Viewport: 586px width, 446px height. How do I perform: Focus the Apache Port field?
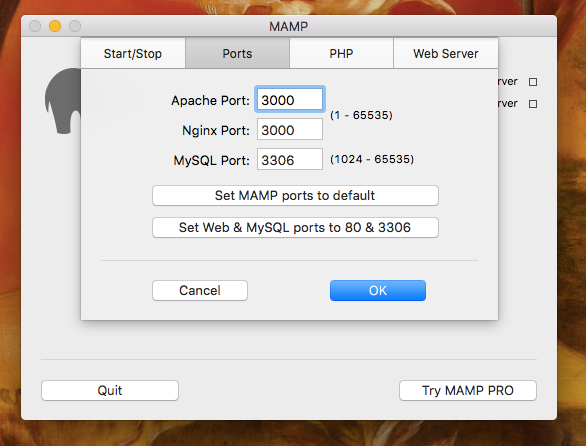point(290,100)
